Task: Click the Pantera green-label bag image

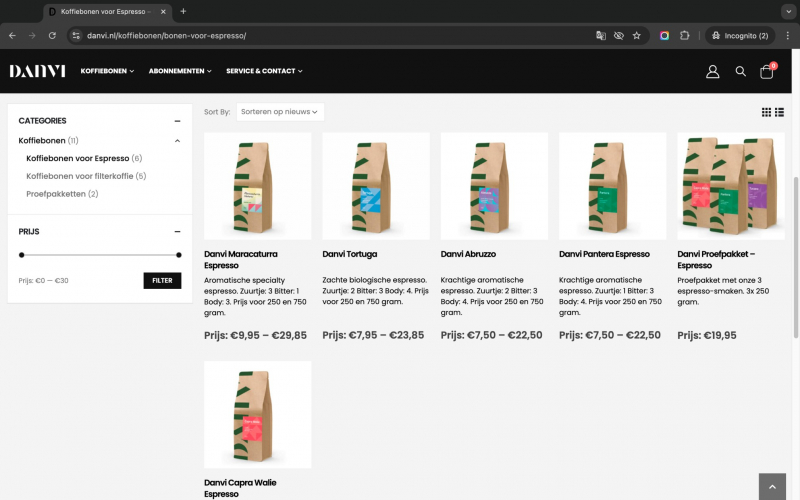Action: 613,186
